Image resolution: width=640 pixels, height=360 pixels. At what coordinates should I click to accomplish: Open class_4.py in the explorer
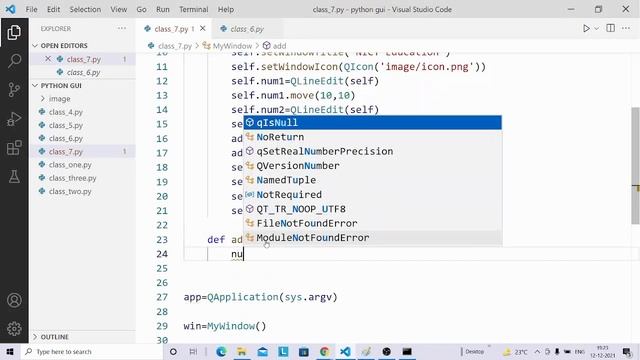coord(83,112)
